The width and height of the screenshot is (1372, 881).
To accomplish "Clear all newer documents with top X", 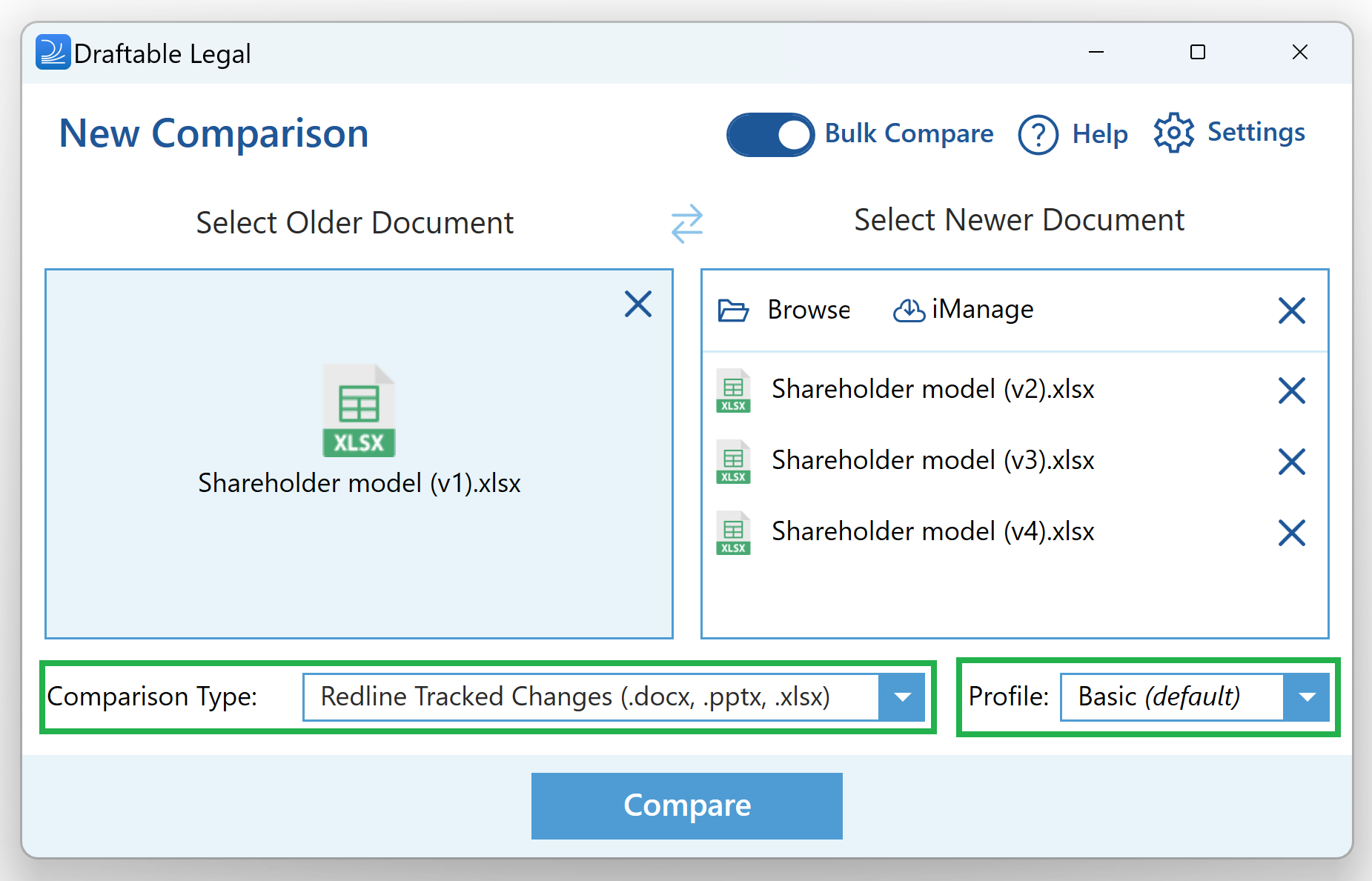I will (1292, 310).
